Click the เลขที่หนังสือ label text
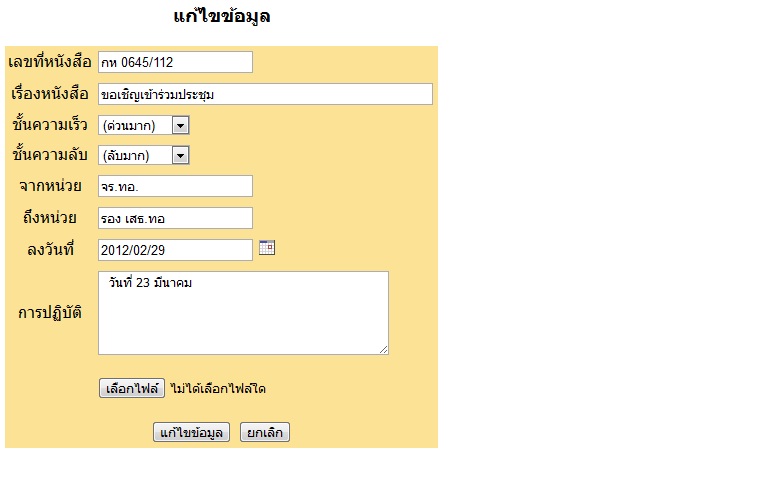The image size is (768, 480). tap(50, 62)
